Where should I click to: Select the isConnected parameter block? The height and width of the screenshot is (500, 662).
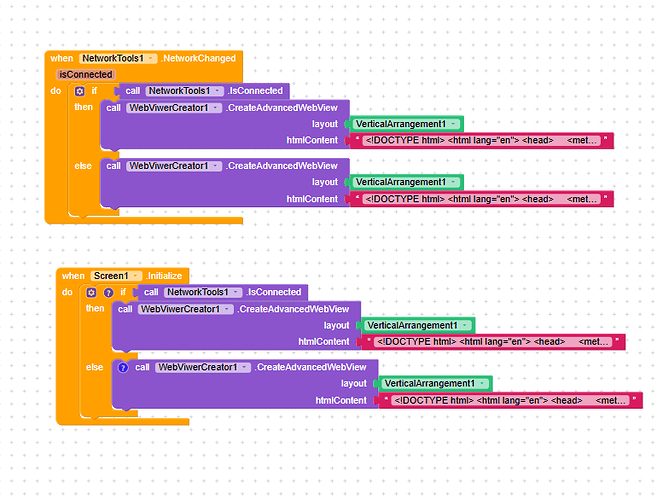click(x=86, y=75)
